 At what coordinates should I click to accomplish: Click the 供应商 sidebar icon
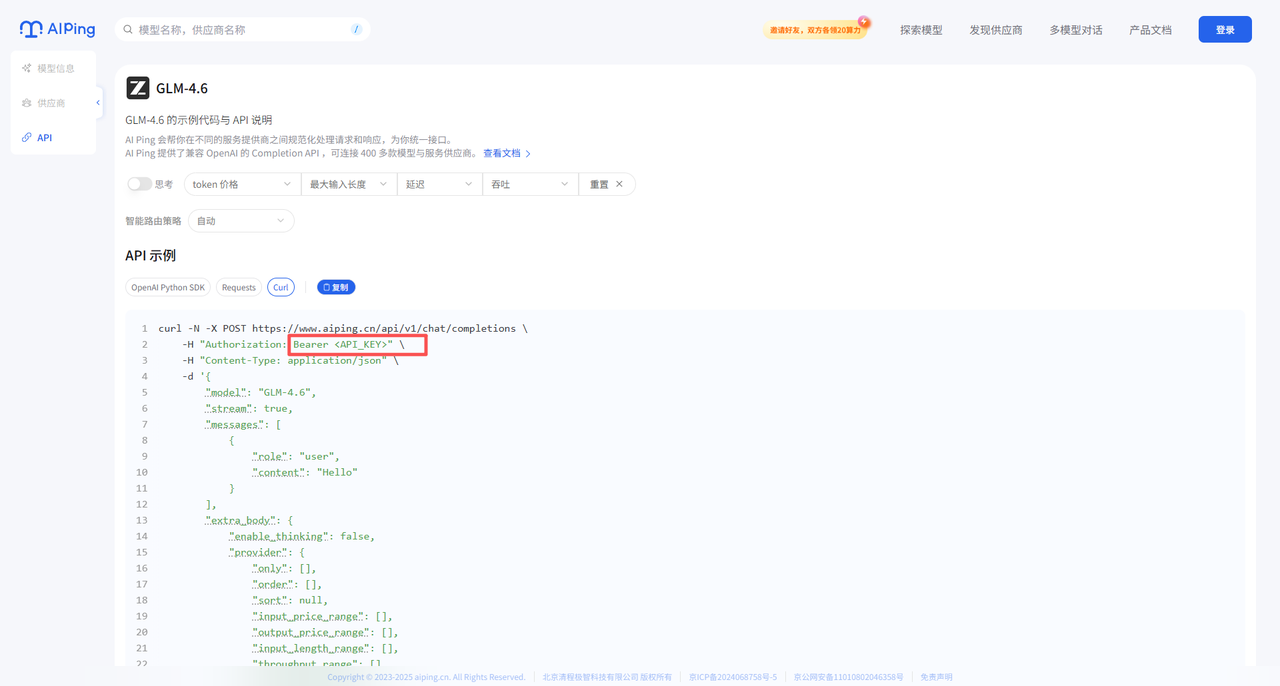[x=27, y=103]
